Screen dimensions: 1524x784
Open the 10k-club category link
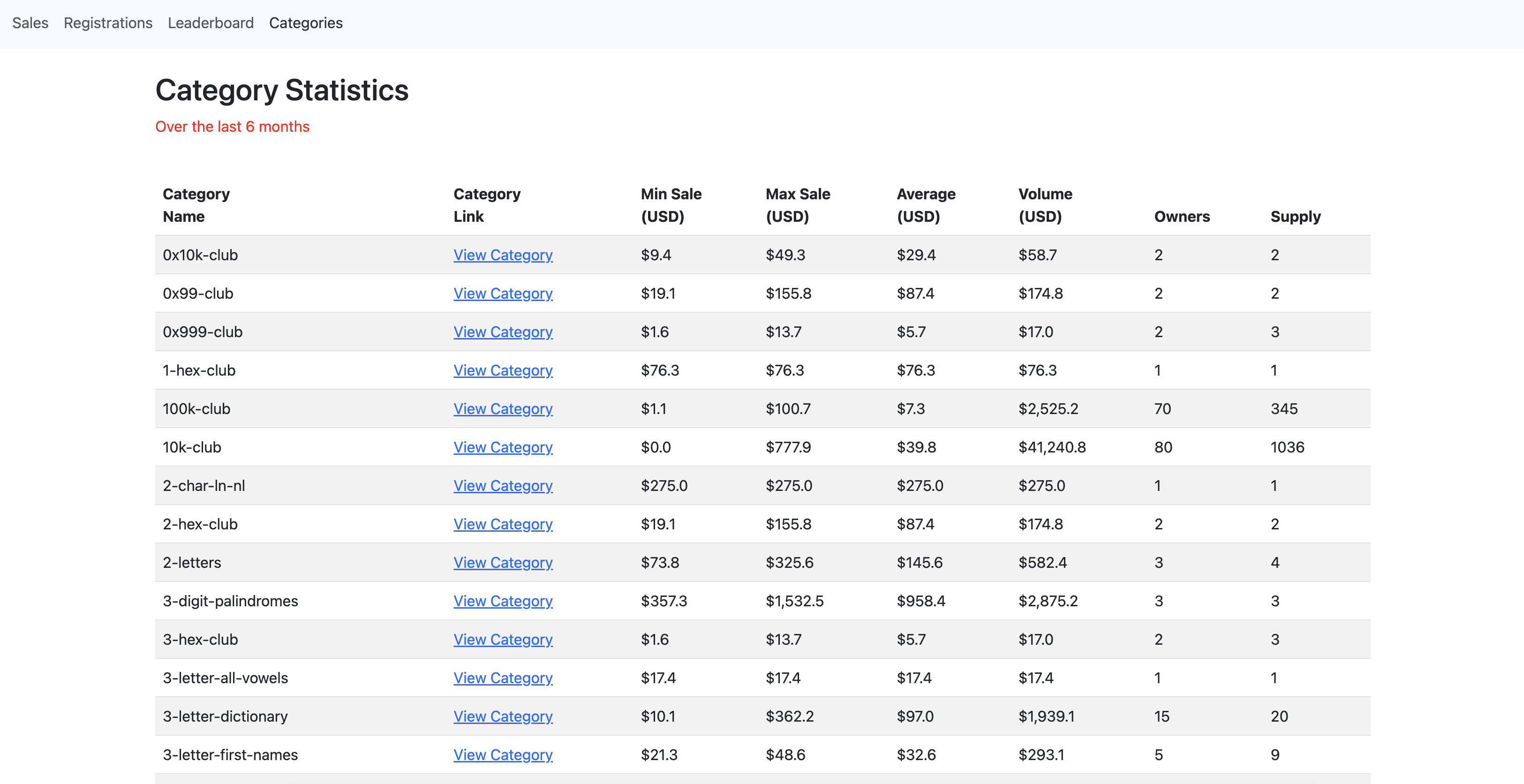coord(503,447)
